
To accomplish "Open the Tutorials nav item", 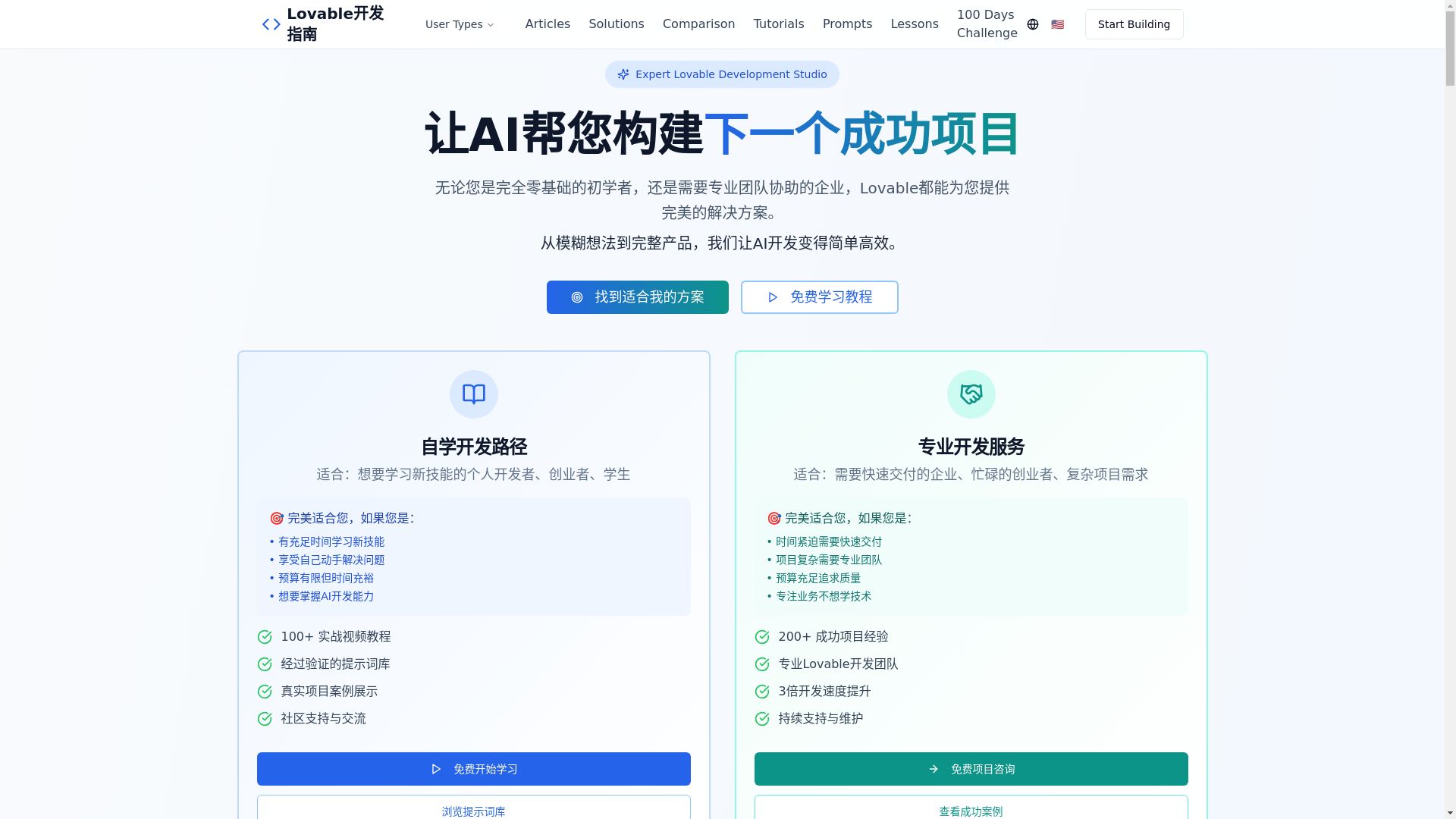I will click(779, 24).
